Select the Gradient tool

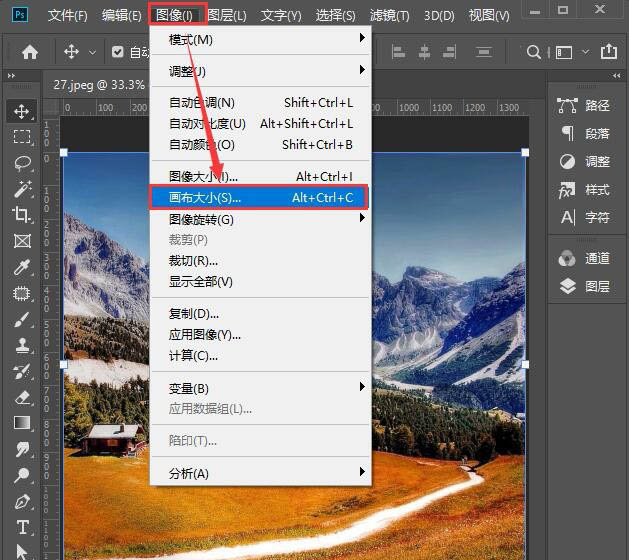pyautogui.click(x=22, y=423)
